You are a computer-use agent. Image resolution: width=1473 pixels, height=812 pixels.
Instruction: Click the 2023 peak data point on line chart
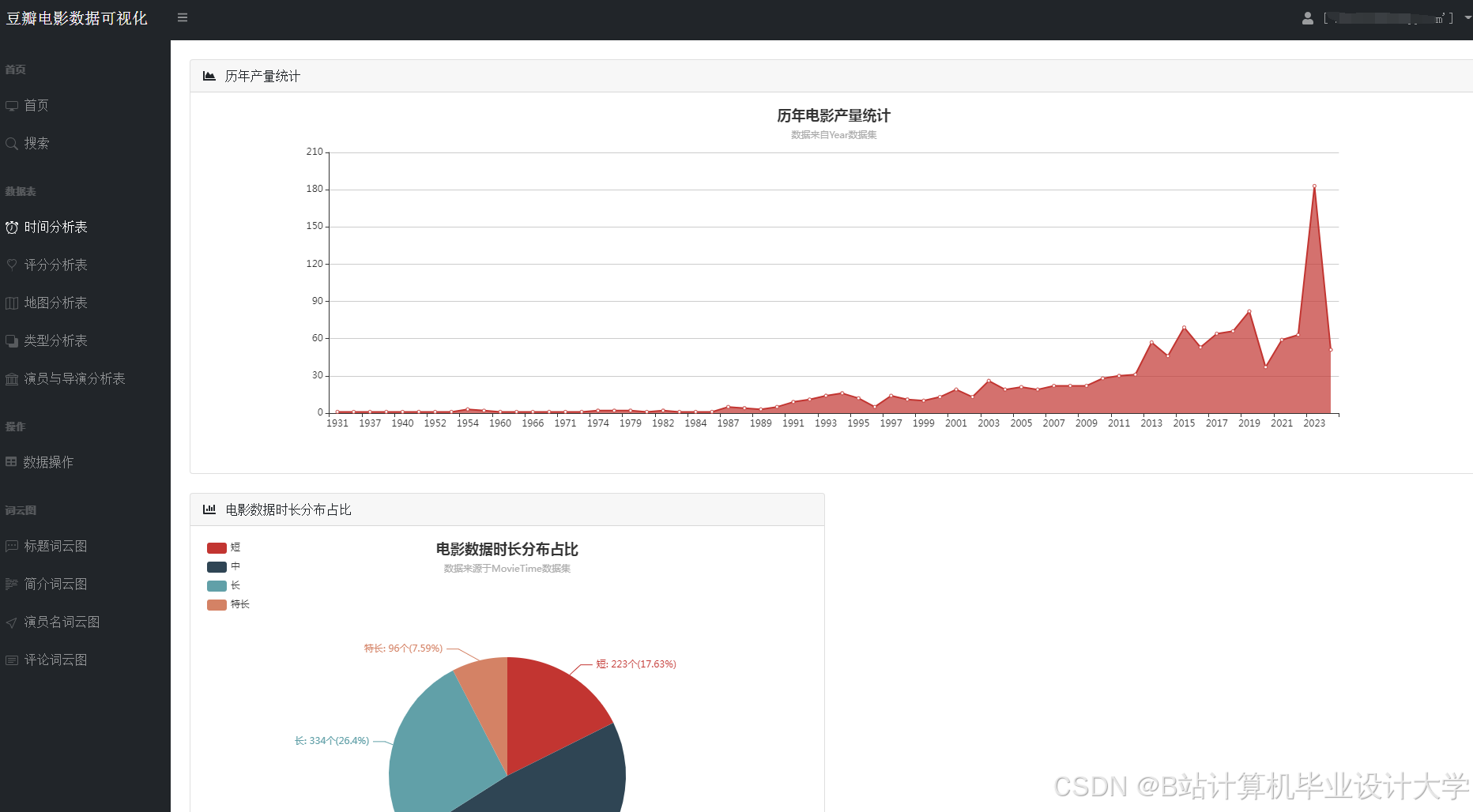(1314, 186)
